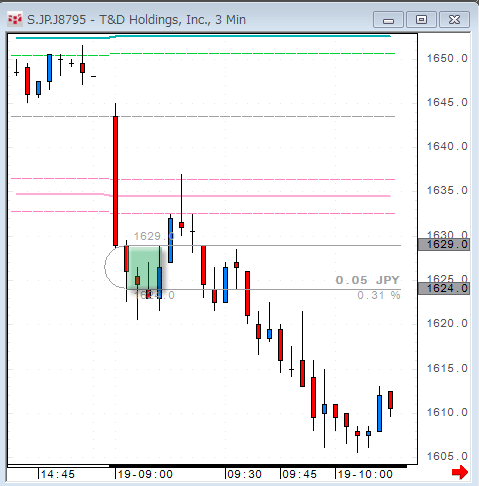Click the 1629.0 price marker on axis
The width and height of the screenshot is (479, 486).
pyautogui.click(x=444, y=244)
